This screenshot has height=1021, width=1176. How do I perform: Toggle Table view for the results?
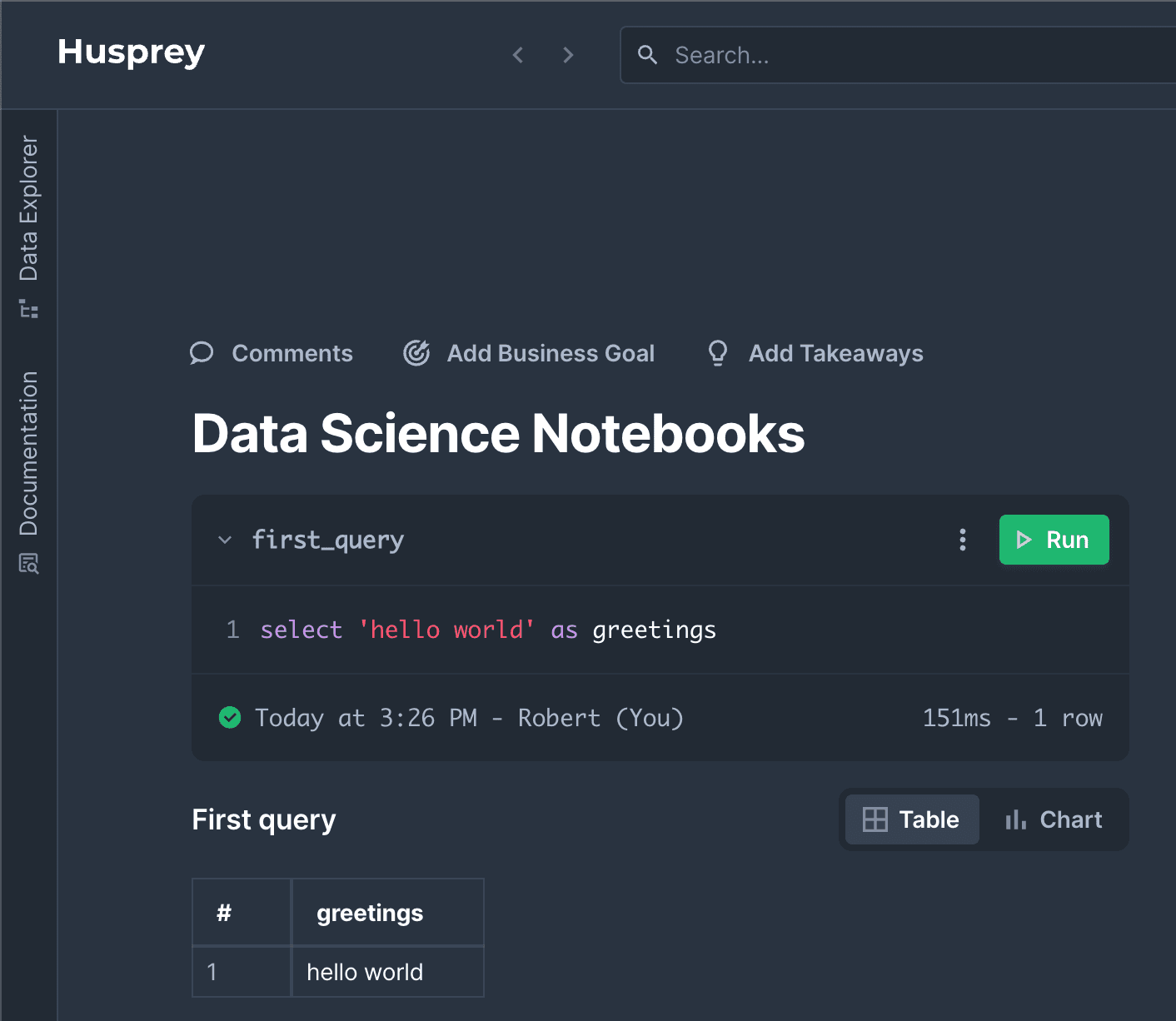911,819
